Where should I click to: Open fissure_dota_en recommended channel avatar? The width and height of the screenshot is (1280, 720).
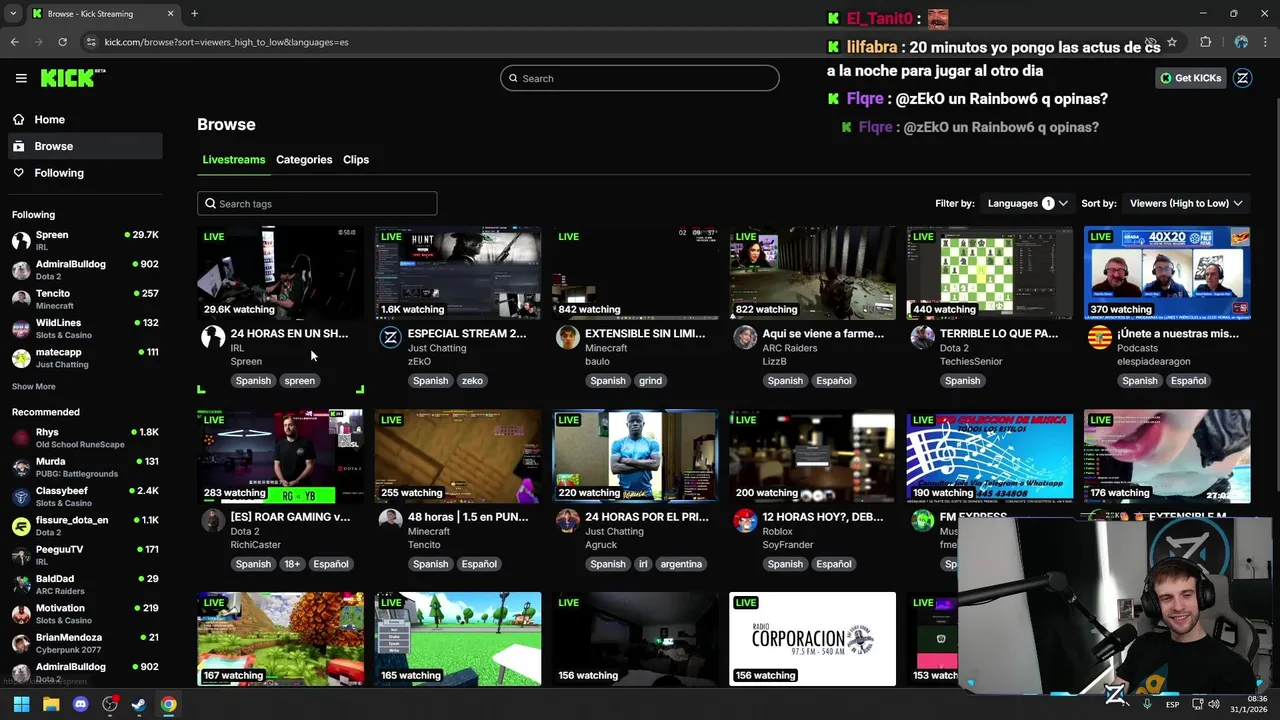(x=21, y=526)
